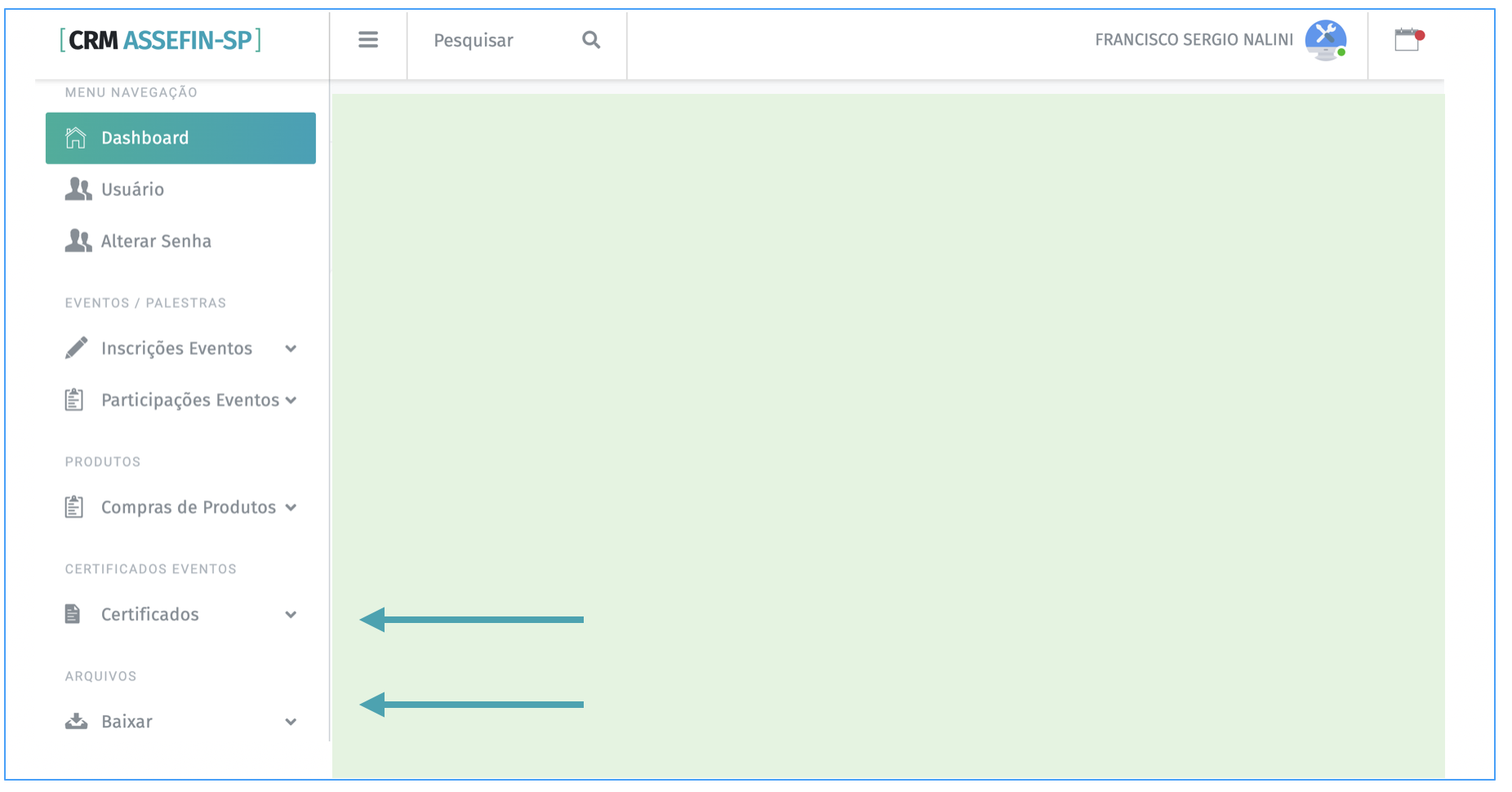Expand the Participações Eventos chevron
This screenshot has height=792, width=1512.
(291, 400)
